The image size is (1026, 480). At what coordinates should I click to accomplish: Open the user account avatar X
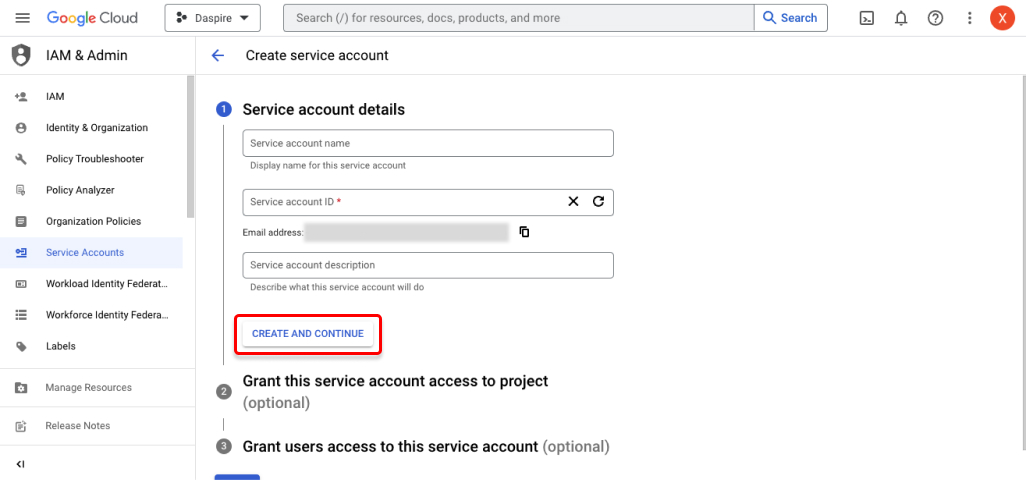(1002, 18)
